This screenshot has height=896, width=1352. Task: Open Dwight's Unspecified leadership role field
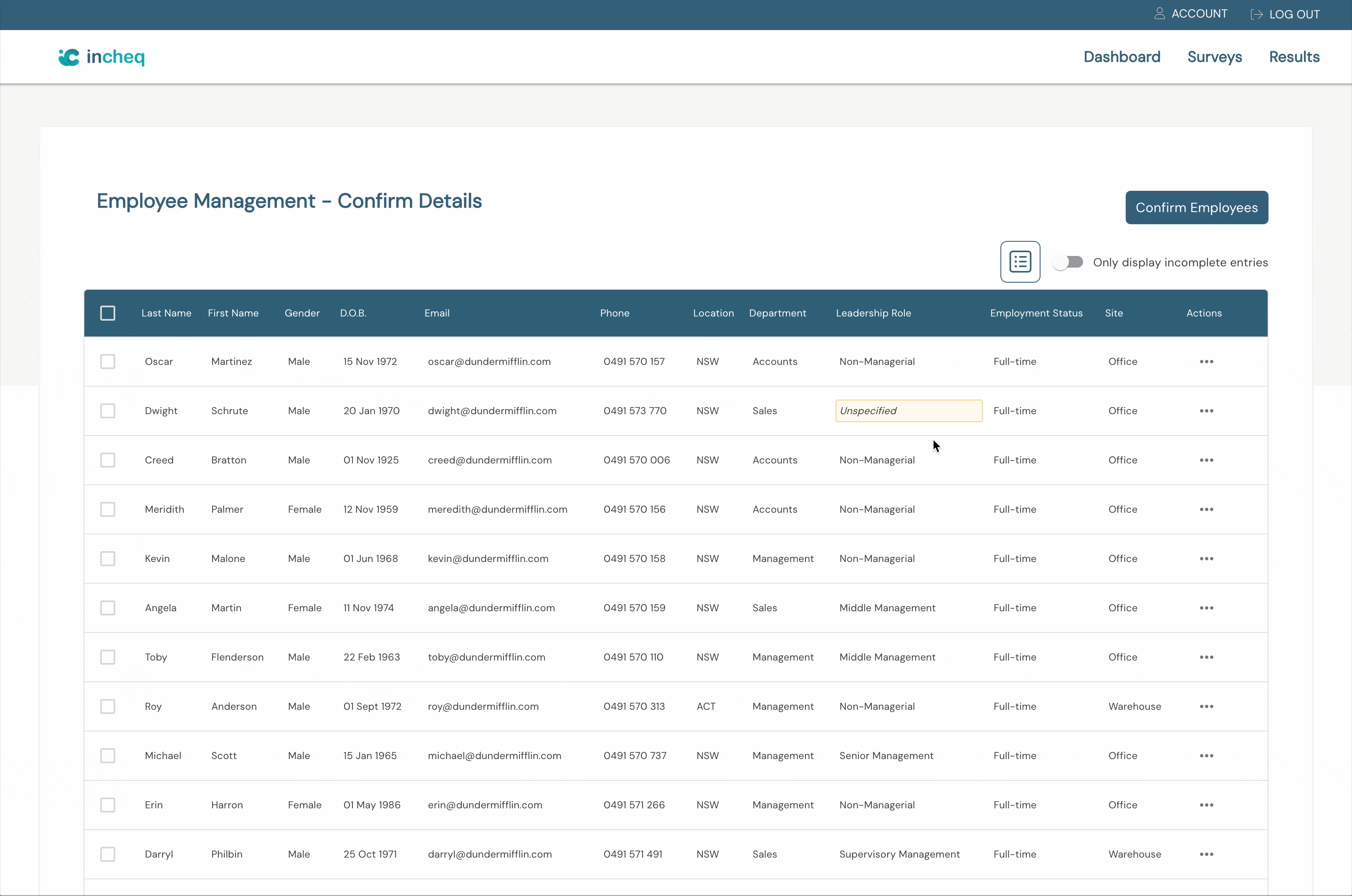[x=909, y=411]
